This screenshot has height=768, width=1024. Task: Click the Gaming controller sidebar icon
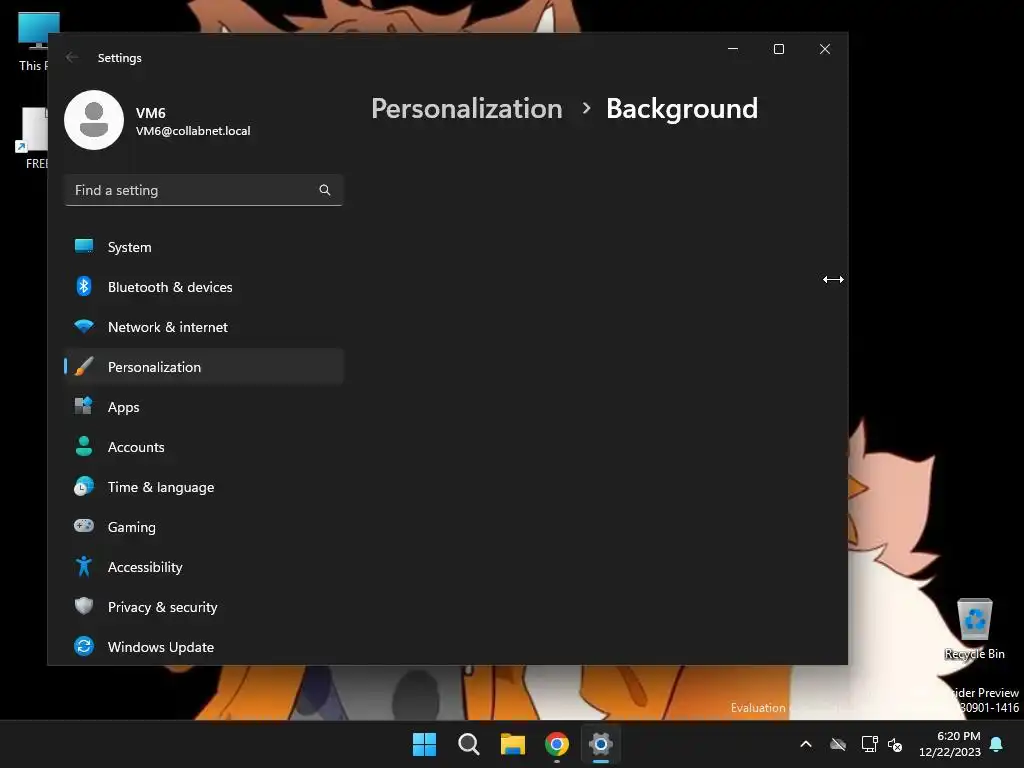point(84,526)
